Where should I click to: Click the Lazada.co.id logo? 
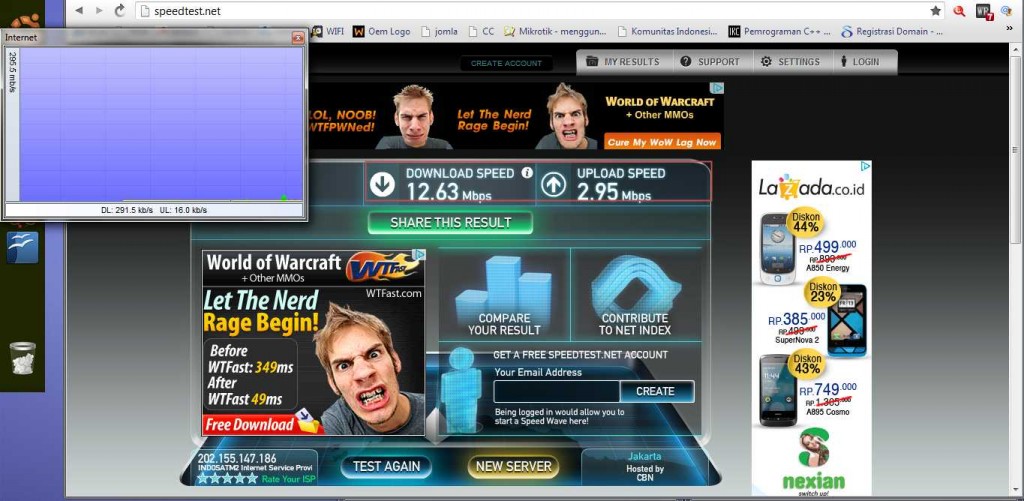click(x=810, y=187)
